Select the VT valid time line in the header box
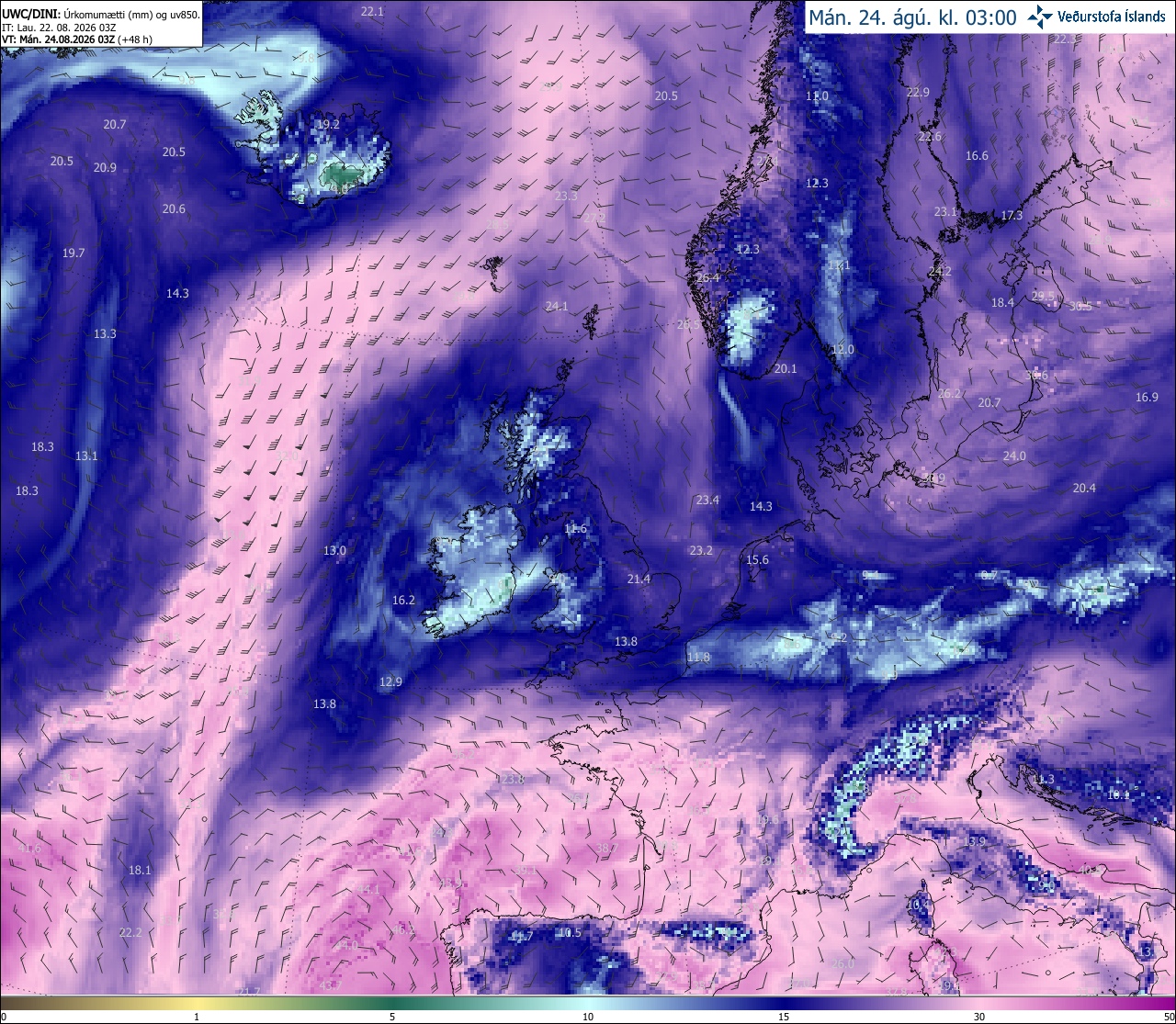The height and width of the screenshot is (1024, 1176). (77, 39)
